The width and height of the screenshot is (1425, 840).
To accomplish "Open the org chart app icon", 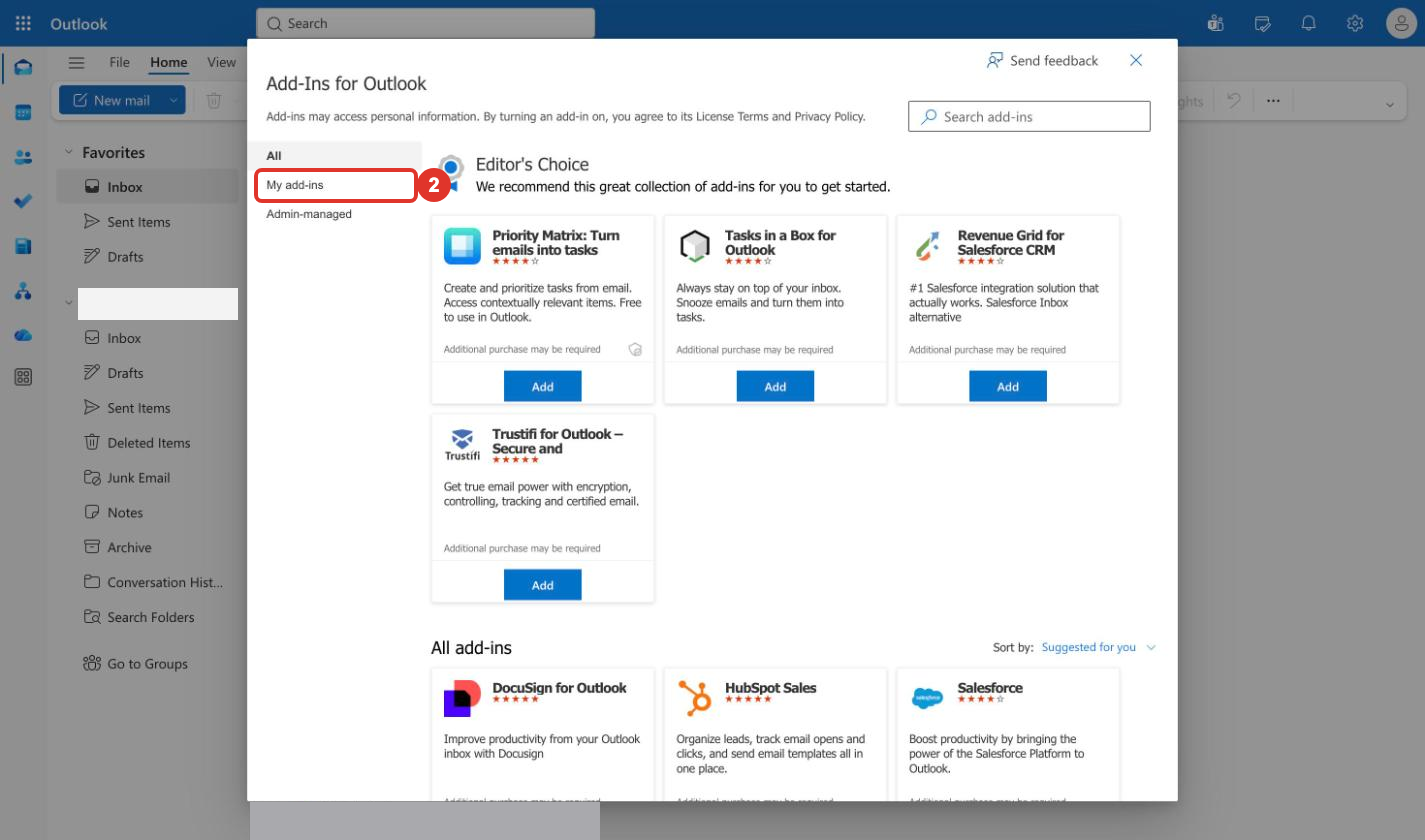I will [x=23, y=291].
